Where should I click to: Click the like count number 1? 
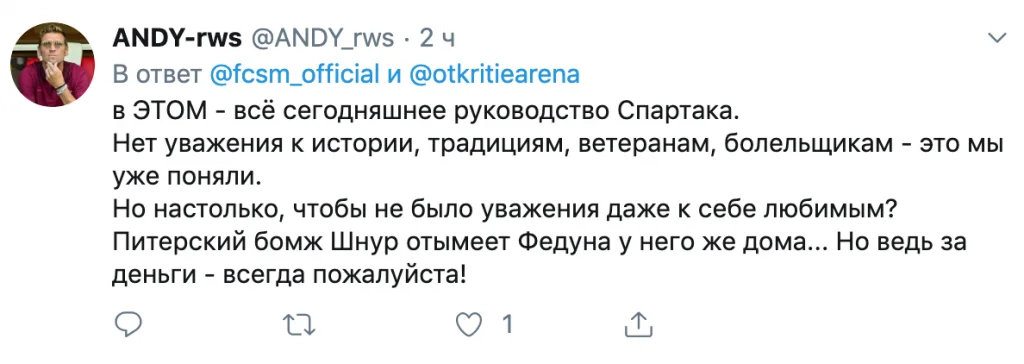(507, 324)
